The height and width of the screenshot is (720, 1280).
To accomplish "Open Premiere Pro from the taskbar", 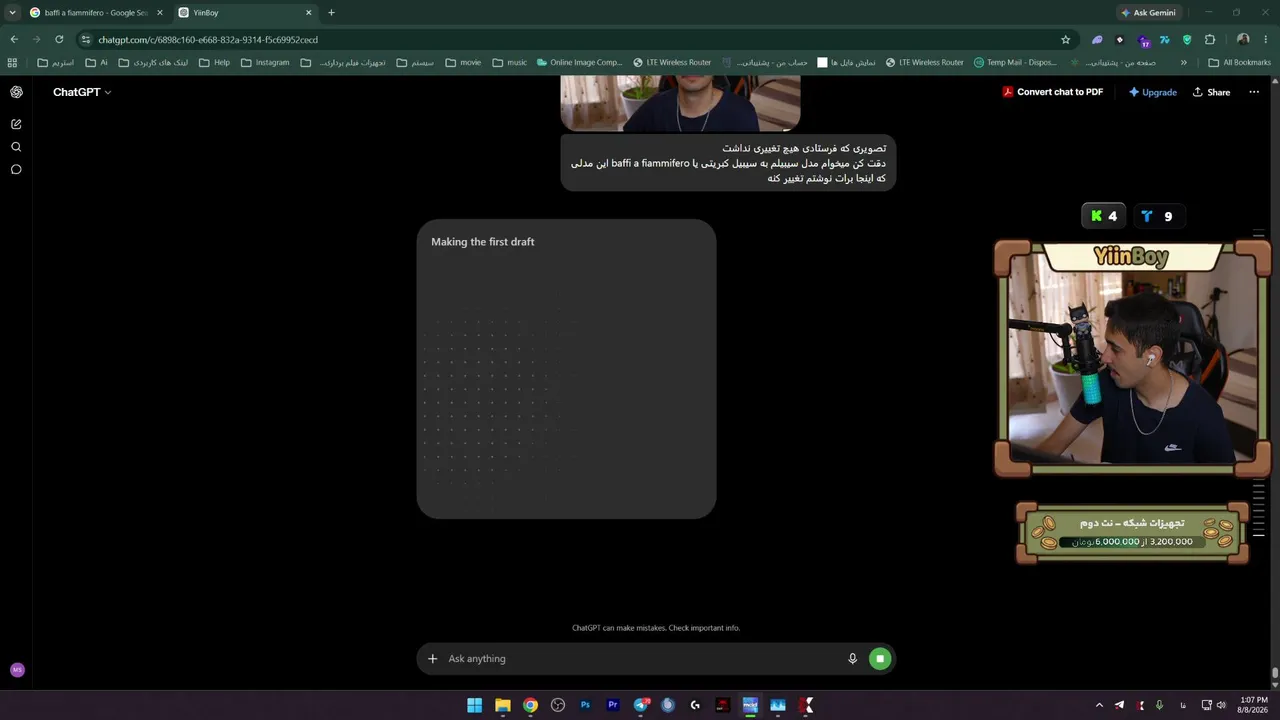I will pyautogui.click(x=613, y=705).
